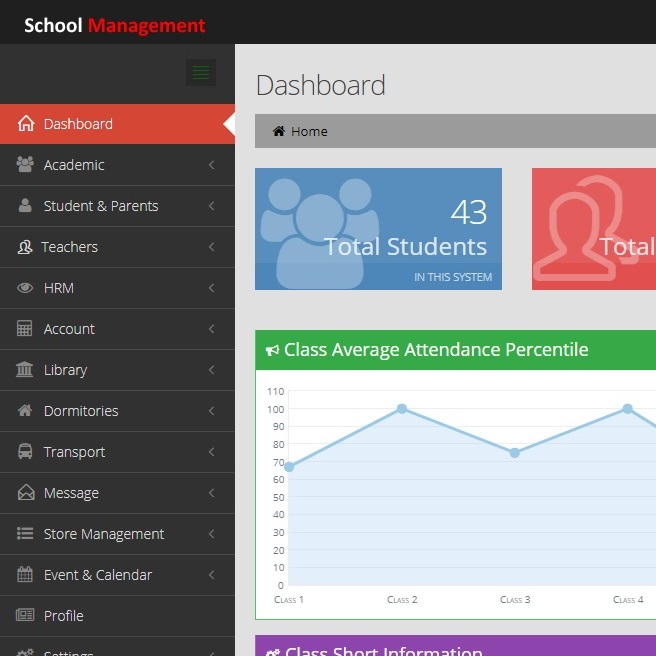Select the Message menu label
Viewport: 656px width, 656px height.
click(71, 493)
